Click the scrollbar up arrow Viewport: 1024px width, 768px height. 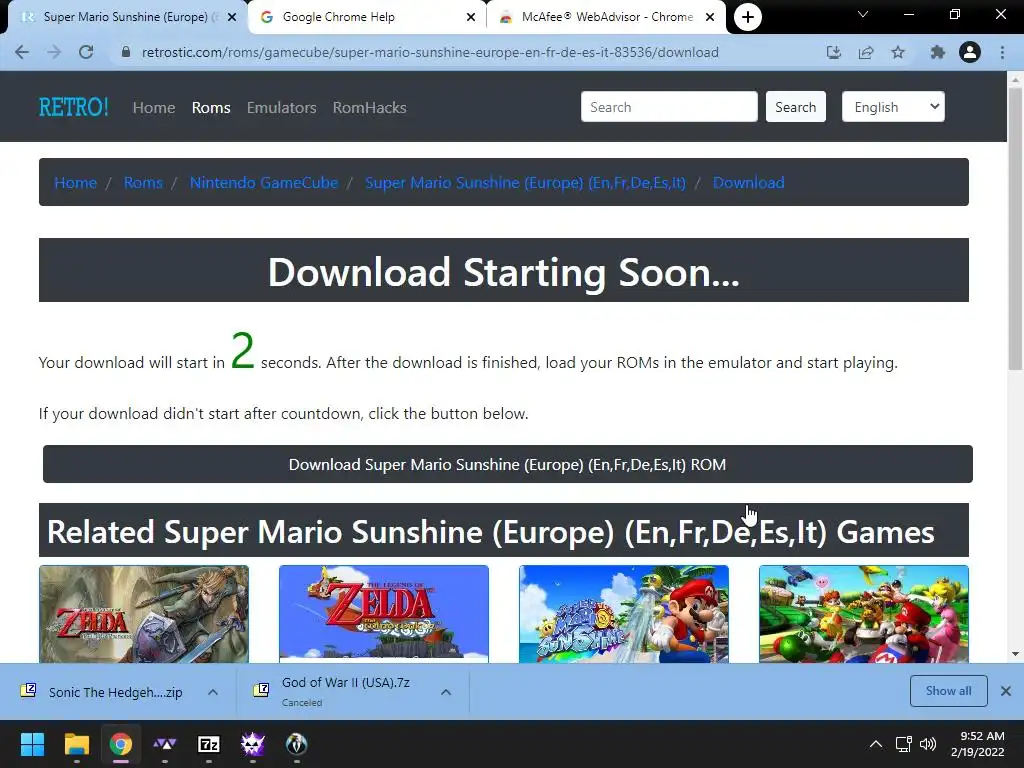[x=1015, y=80]
